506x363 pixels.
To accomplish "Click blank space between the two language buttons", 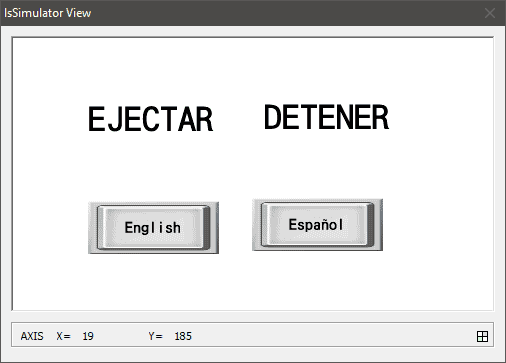I will click(235, 227).
